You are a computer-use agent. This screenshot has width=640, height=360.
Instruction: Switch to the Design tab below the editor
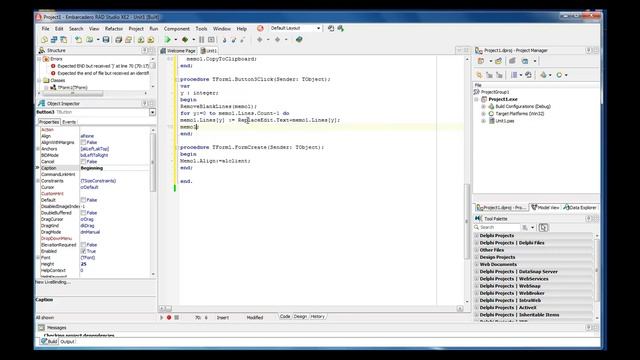(300, 317)
